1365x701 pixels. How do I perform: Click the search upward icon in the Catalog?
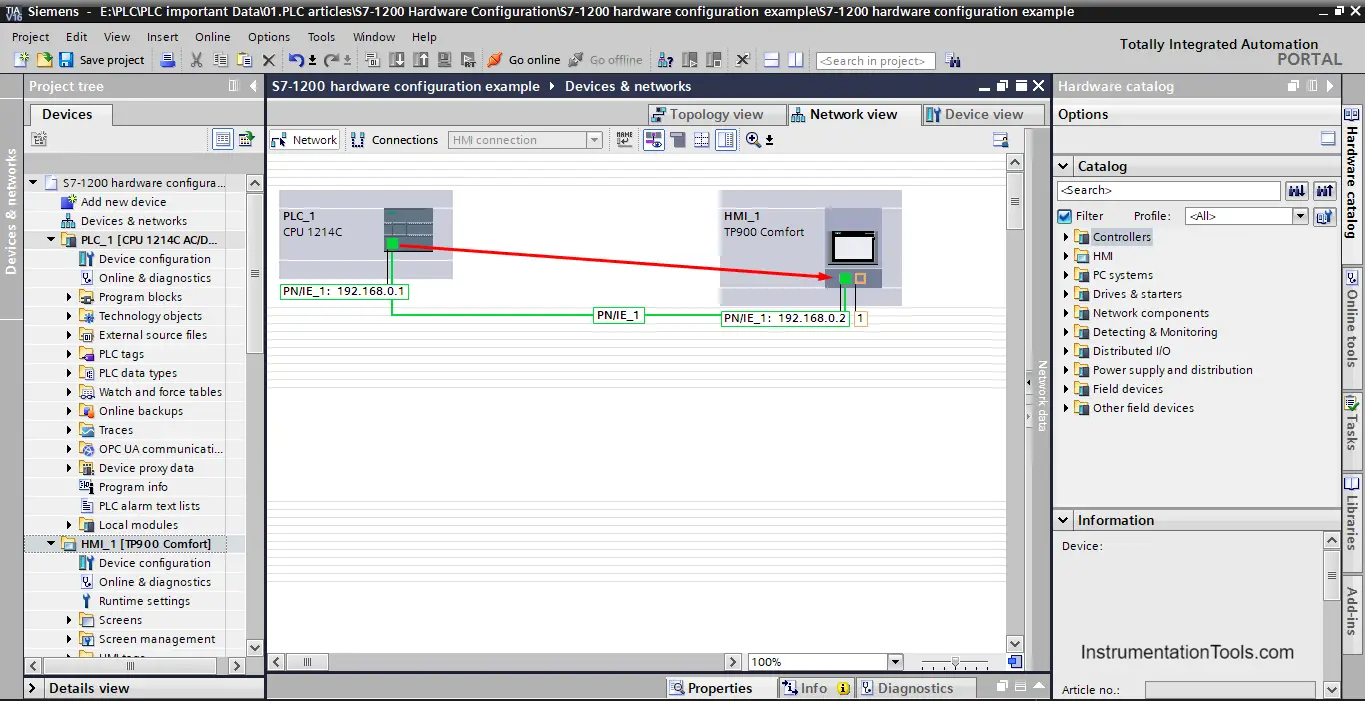pyautogui.click(x=1325, y=190)
